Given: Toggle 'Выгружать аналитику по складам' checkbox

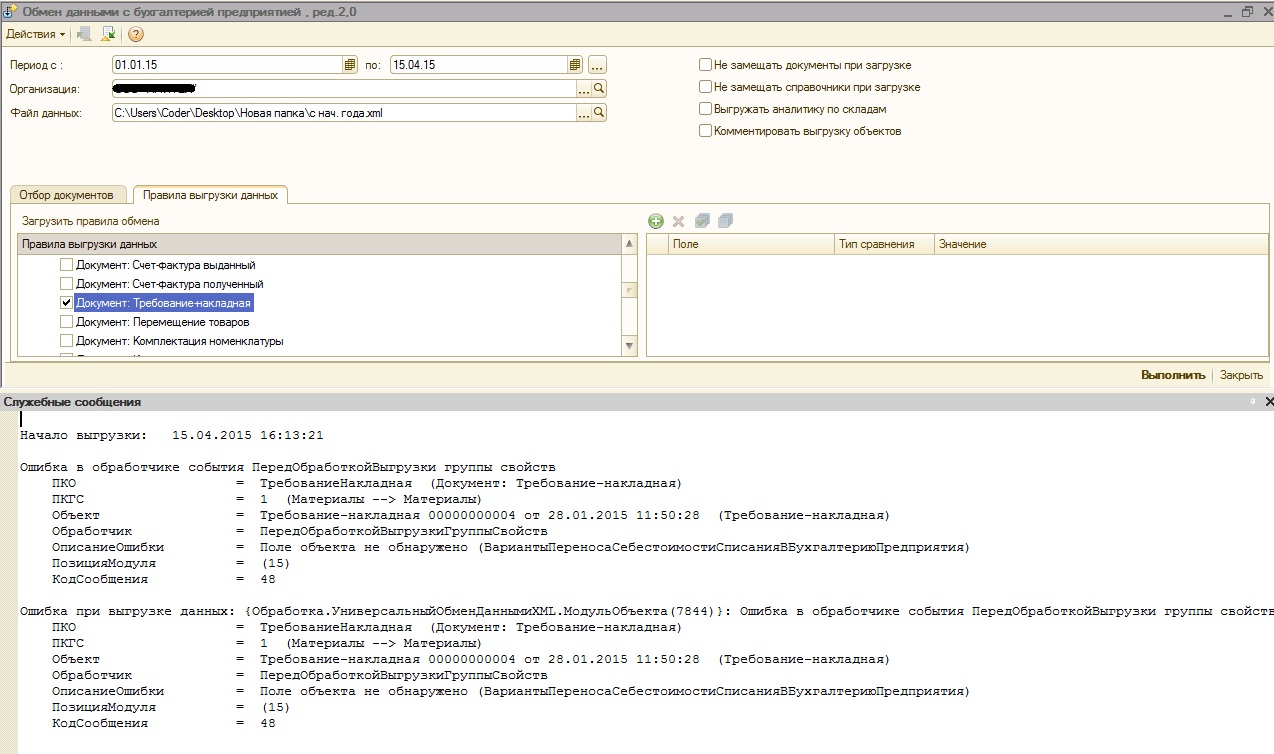Looking at the screenshot, I should pos(706,109).
